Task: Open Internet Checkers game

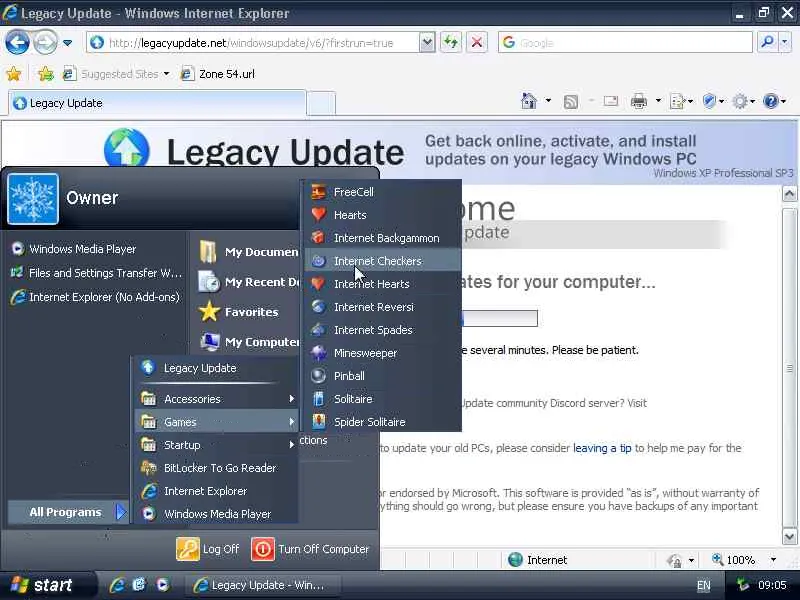Action: click(x=383, y=261)
